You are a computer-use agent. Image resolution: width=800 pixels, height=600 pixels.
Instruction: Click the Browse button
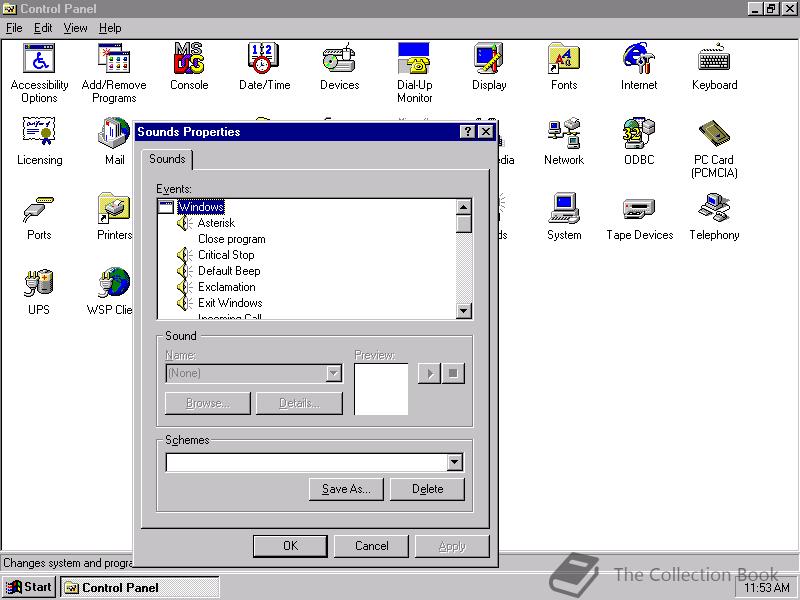[x=208, y=403]
